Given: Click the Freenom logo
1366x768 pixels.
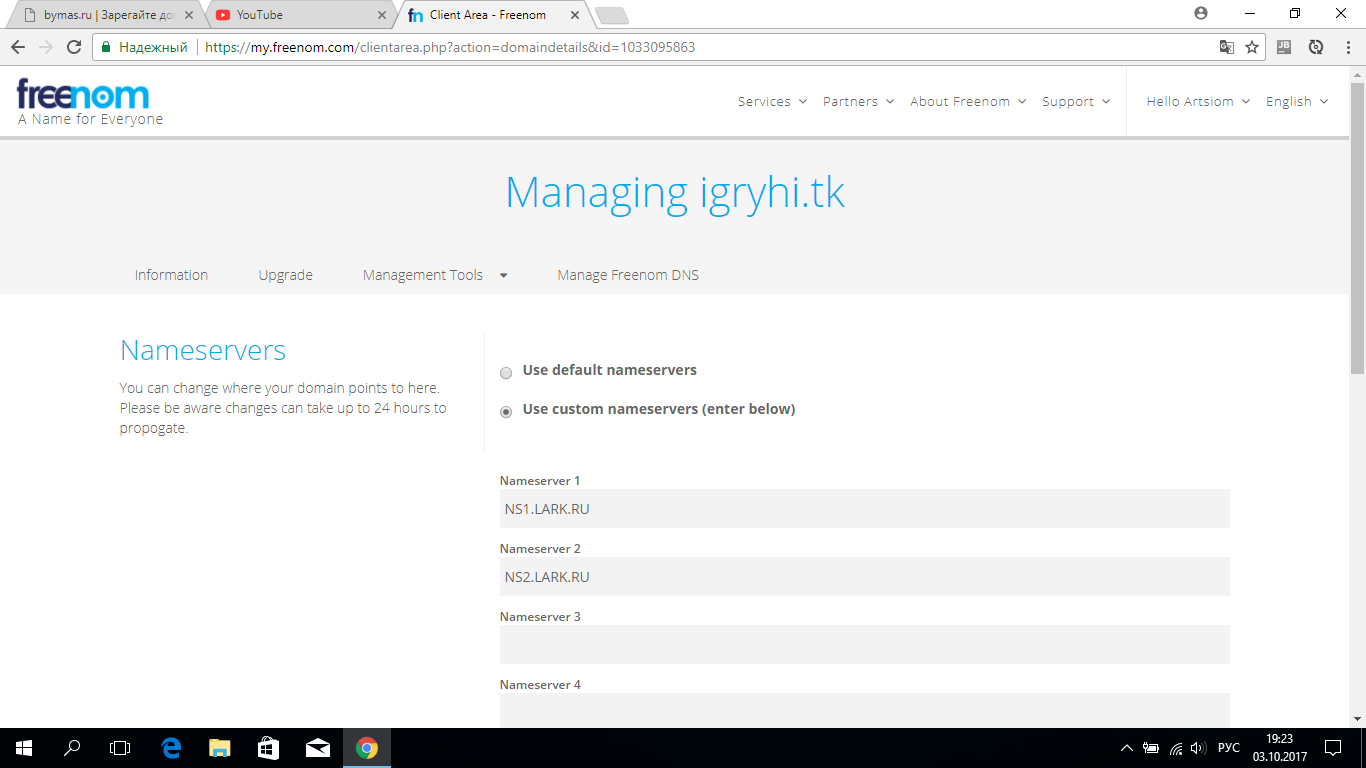Looking at the screenshot, I should click(x=84, y=96).
